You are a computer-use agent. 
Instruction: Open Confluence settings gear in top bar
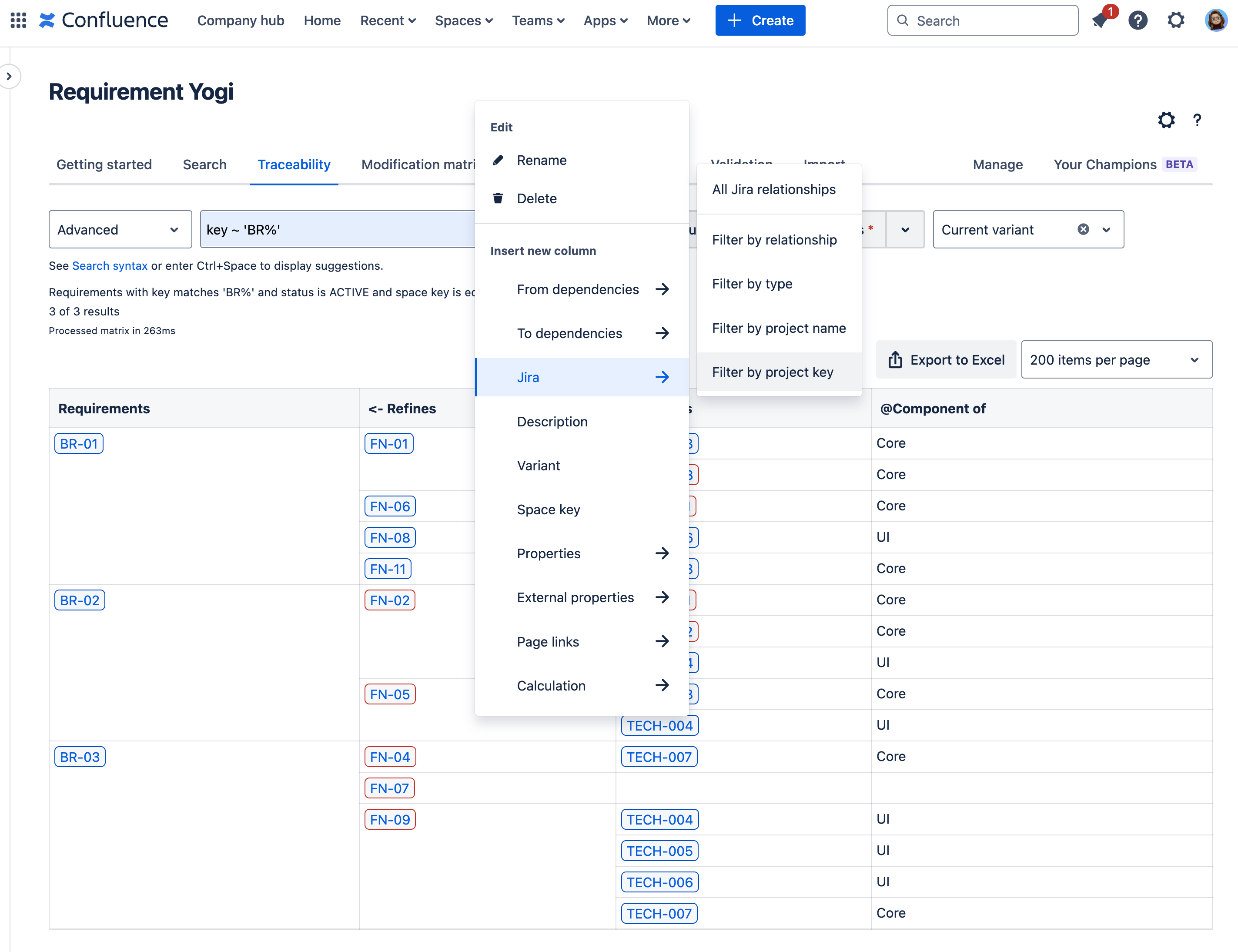(x=1176, y=20)
